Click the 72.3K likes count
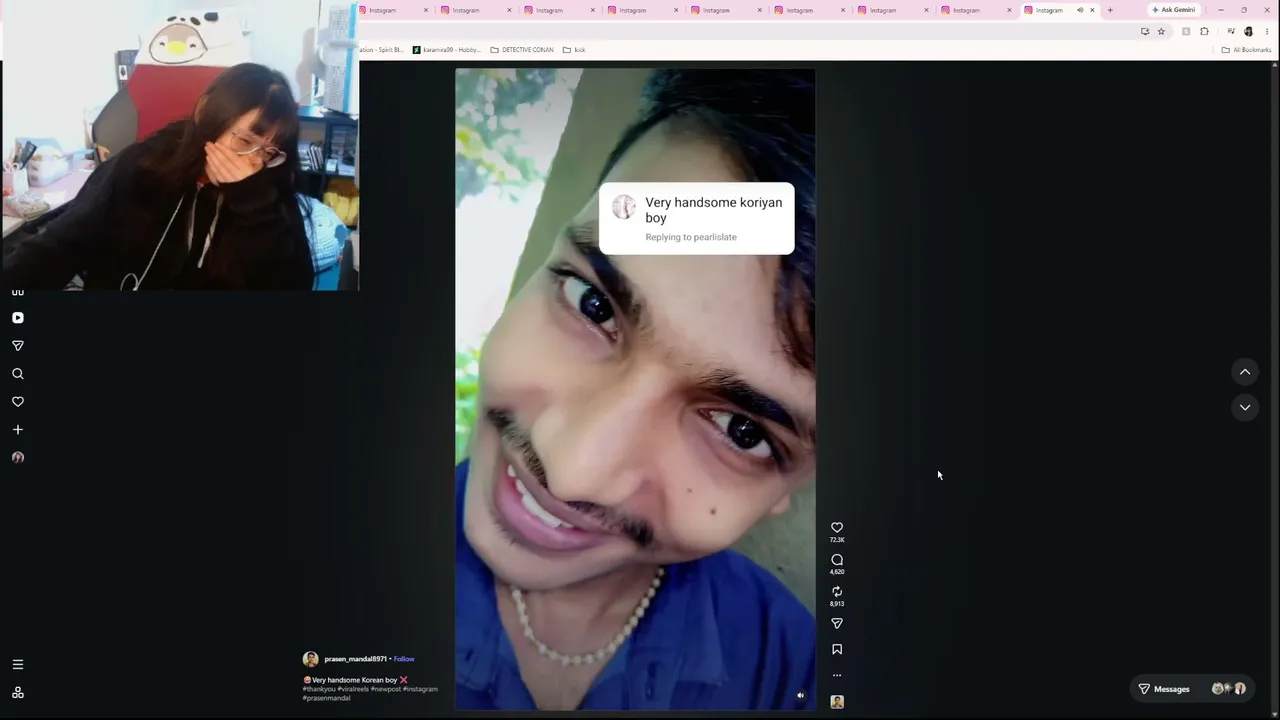 (837, 540)
